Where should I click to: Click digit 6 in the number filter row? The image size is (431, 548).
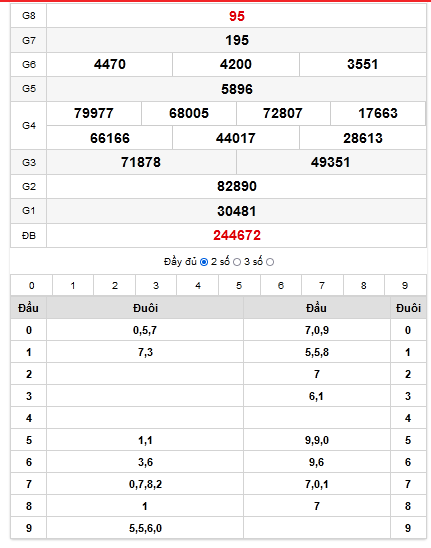coord(281,285)
